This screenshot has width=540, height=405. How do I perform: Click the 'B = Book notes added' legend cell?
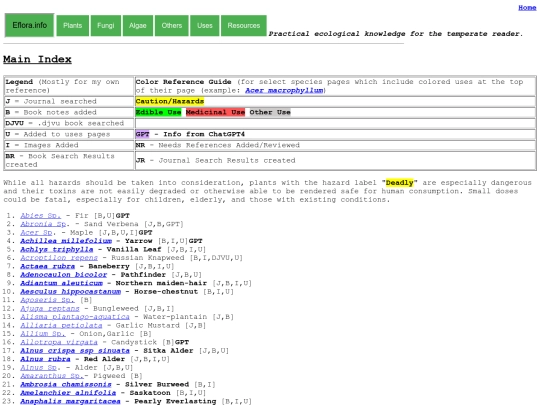pos(69,112)
